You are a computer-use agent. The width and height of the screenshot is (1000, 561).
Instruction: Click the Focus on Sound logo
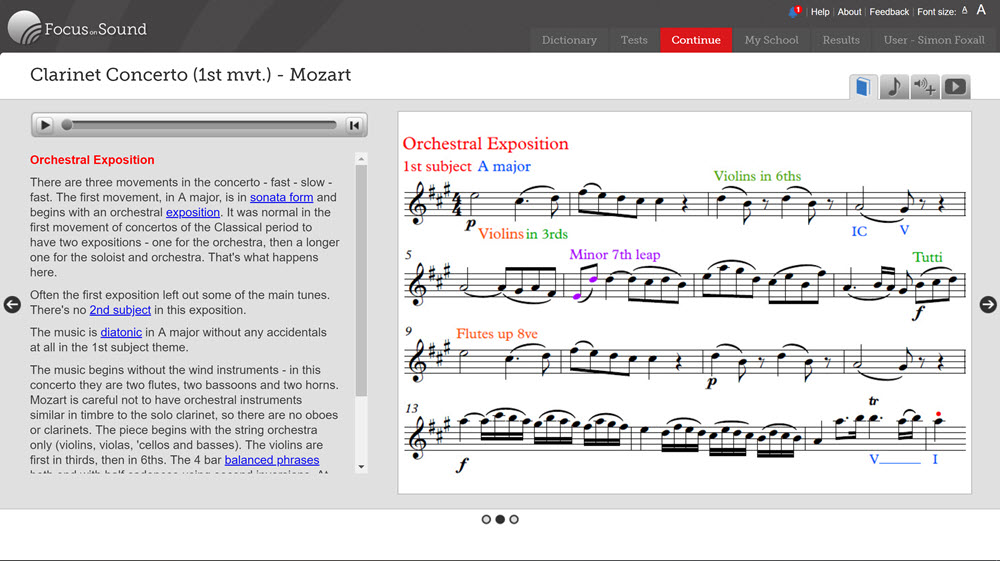77,28
